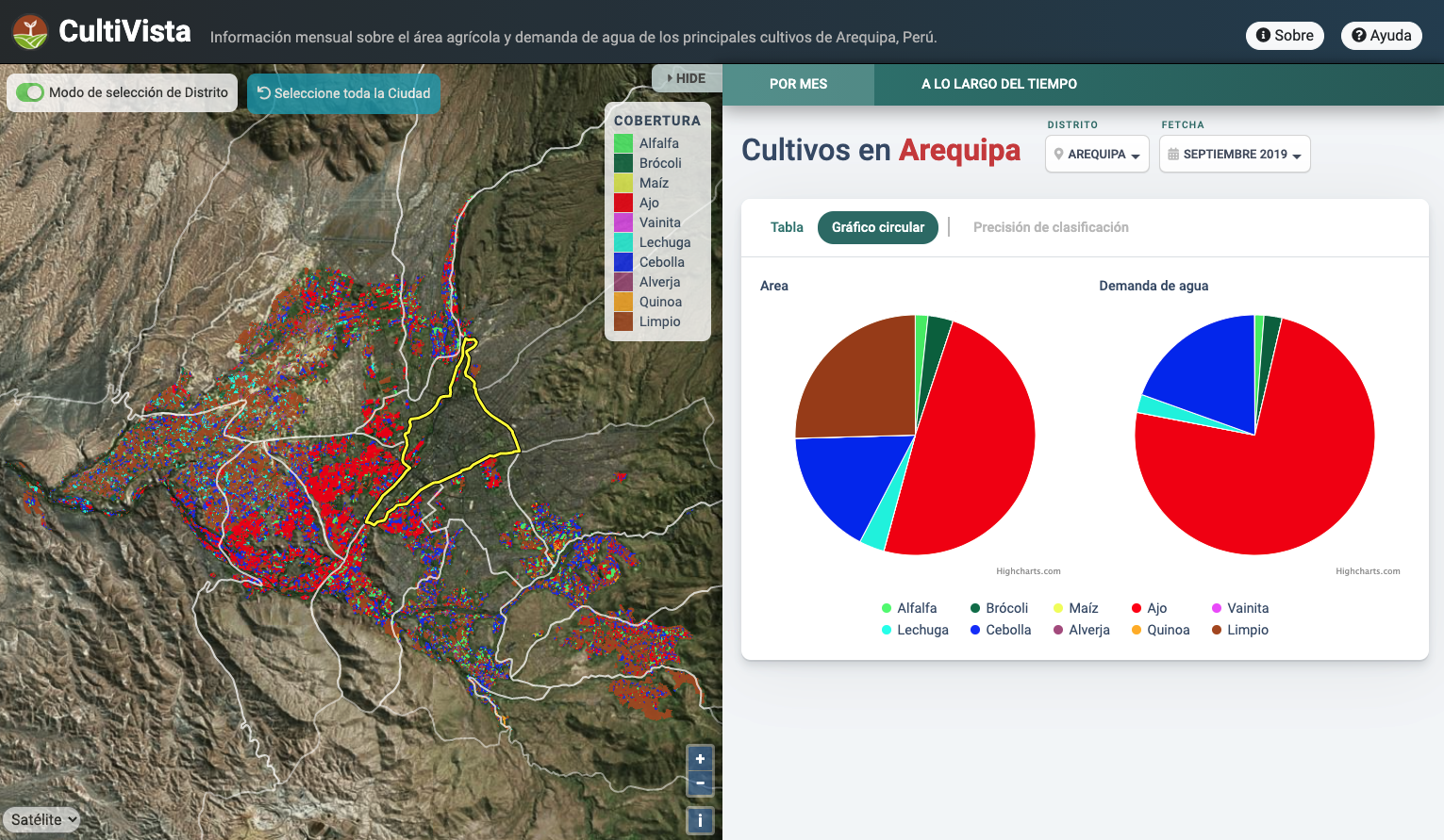Toggle Cebolla series in chart legend
Image resolution: width=1444 pixels, height=840 pixels.
coord(1000,630)
